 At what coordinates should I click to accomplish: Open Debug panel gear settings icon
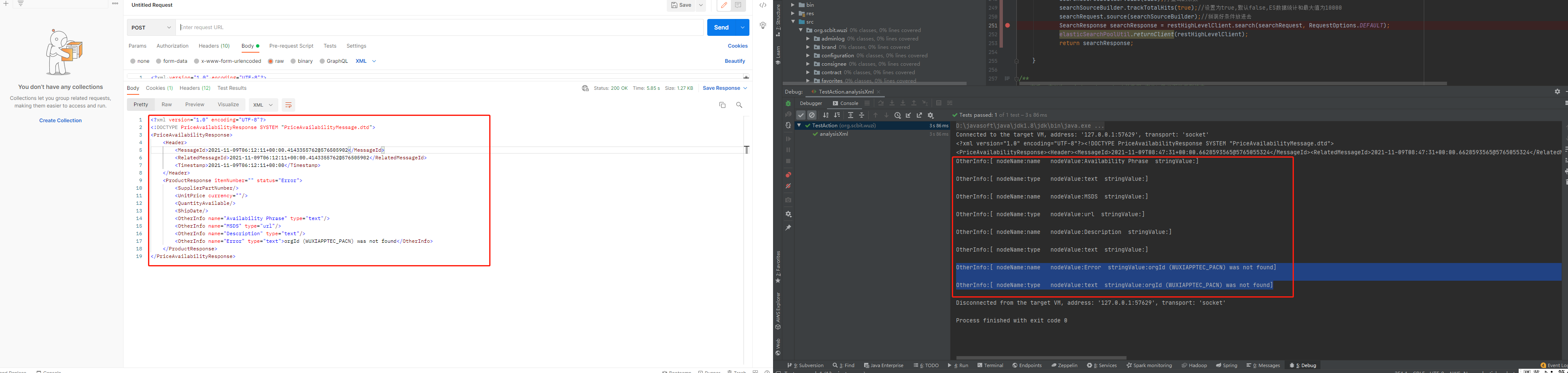[1557, 91]
